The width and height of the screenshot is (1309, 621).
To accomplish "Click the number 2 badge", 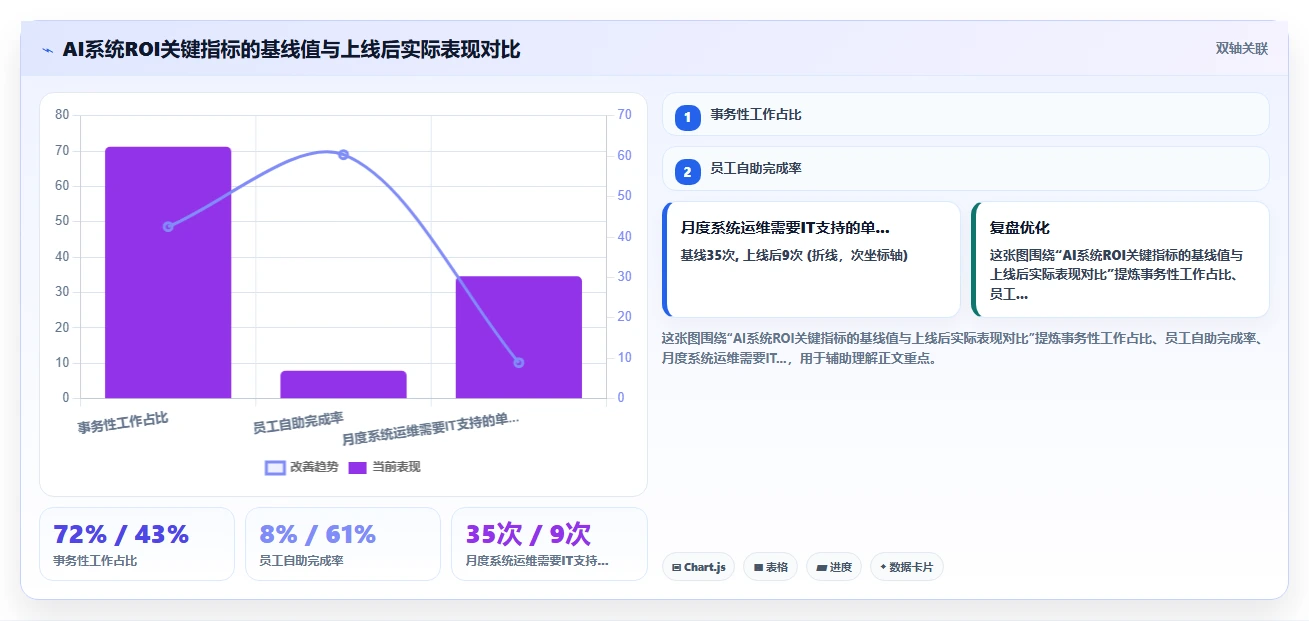I will (x=688, y=171).
